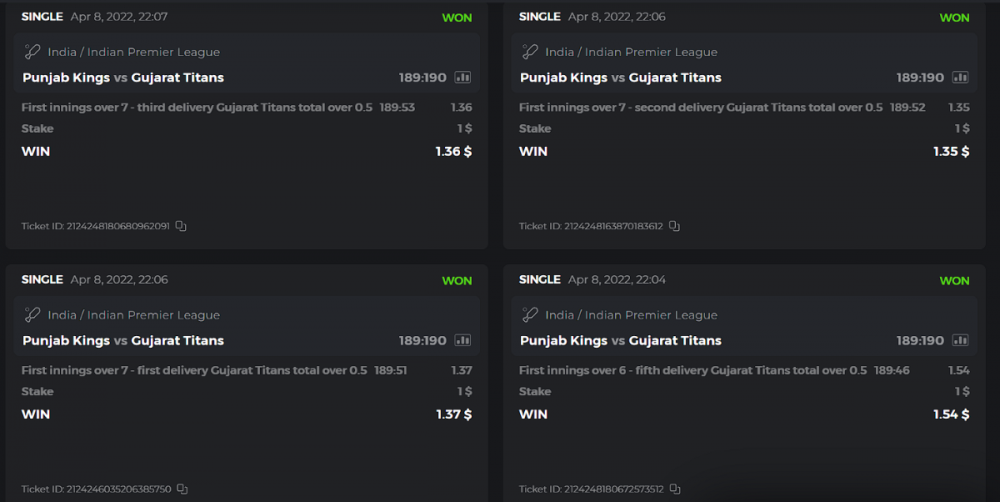The height and width of the screenshot is (502, 1000).
Task: Open Punjab Kings vs Gujarat Titans on fifth delivery ticket
Action: pos(620,340)
